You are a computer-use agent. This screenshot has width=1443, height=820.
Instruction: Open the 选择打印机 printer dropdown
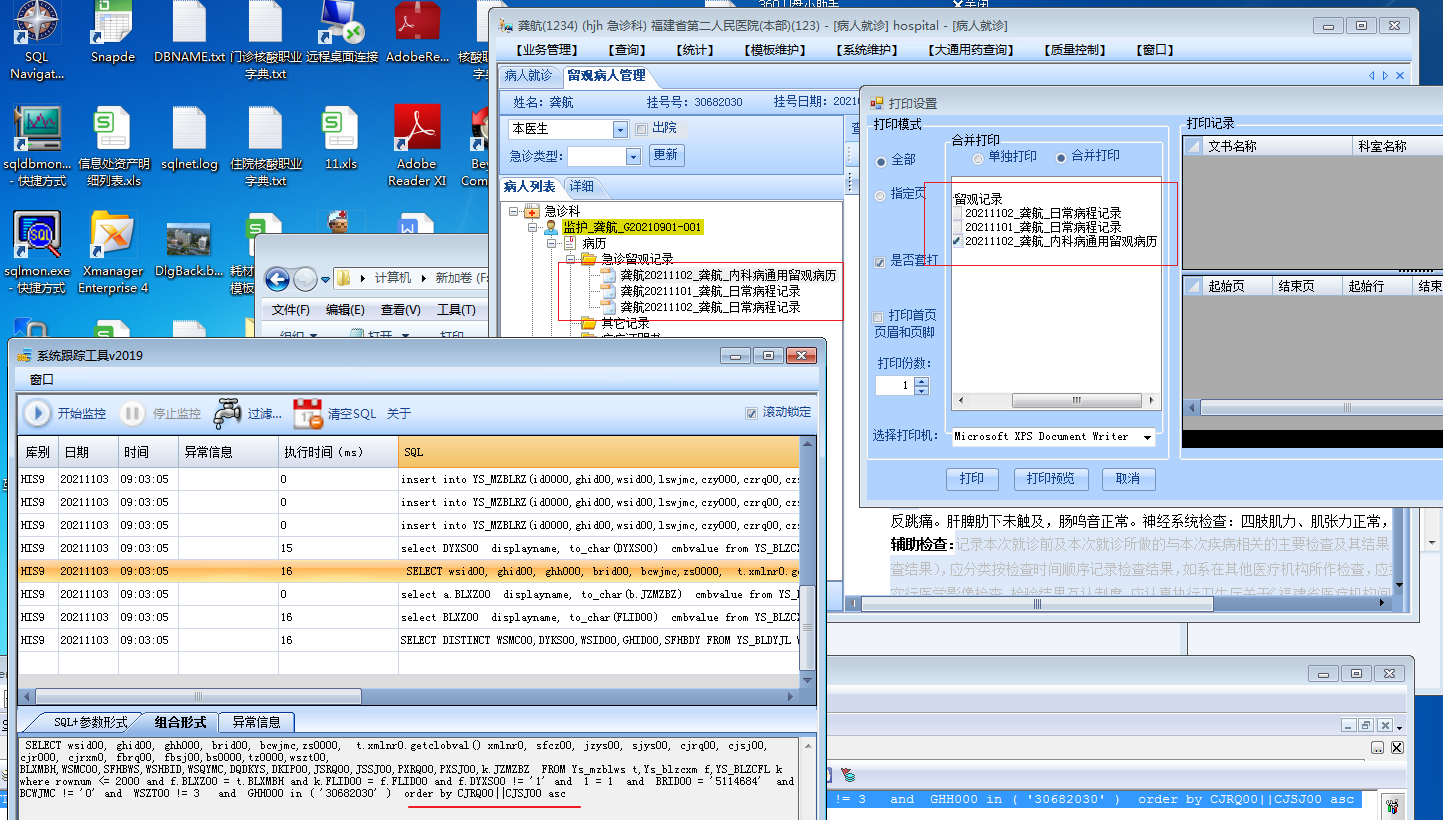tap(1148, 437)
